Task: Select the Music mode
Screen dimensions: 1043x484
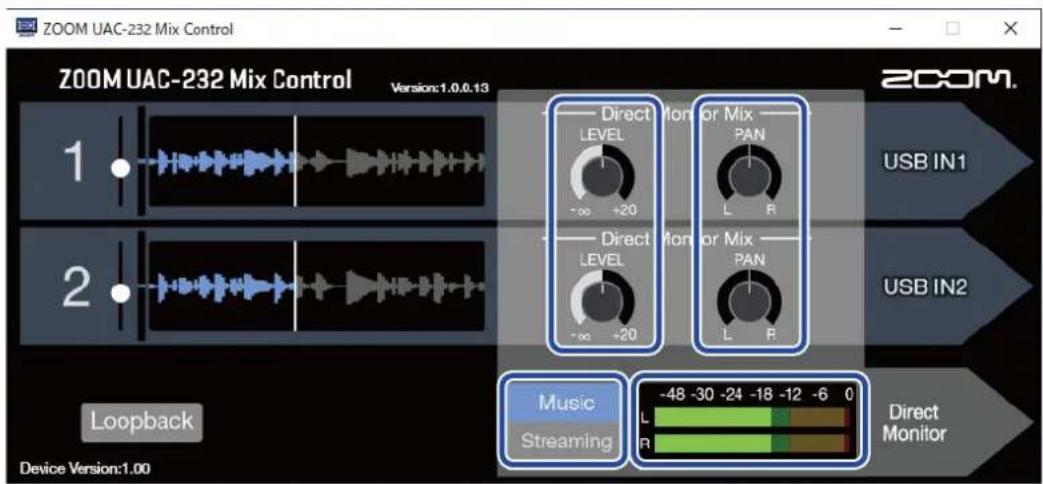Action: click(x=565, y=403)
